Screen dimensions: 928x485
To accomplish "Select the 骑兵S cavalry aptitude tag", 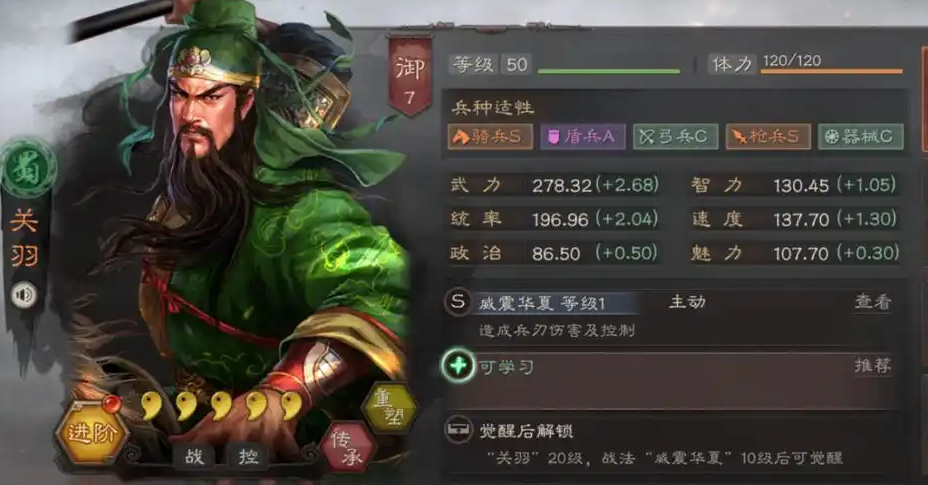I will pyautogui.click(x=489, y=137).
